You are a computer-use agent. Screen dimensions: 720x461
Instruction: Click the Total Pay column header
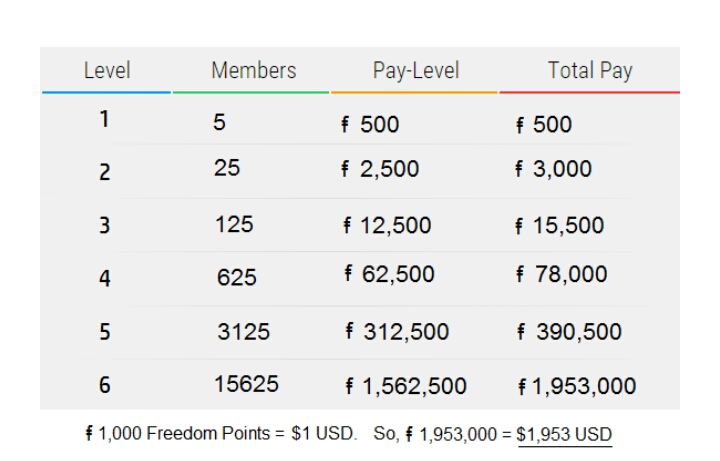coord(589,71)
